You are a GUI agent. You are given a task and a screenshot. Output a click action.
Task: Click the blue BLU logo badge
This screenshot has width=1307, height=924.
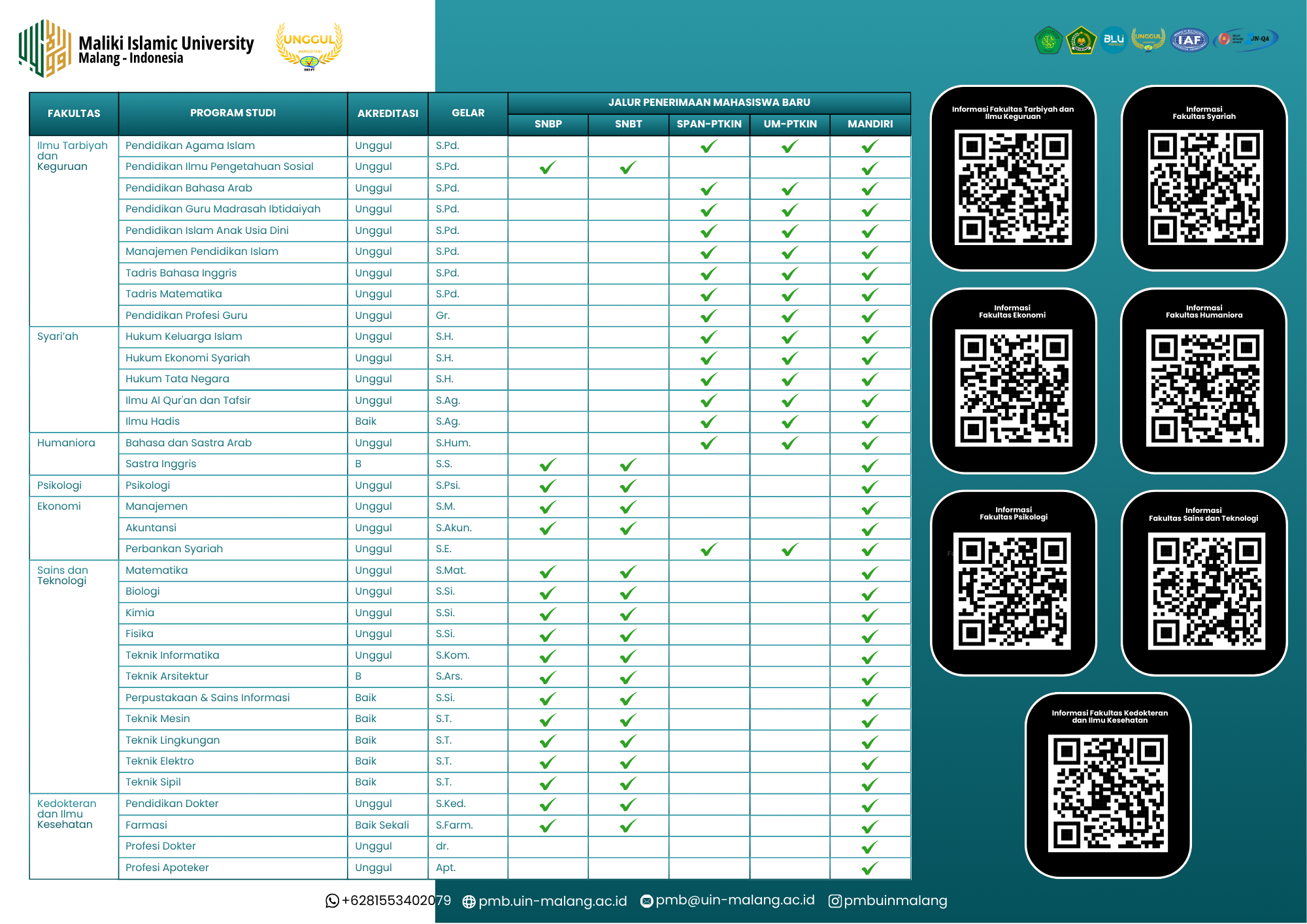[1114, 40]
